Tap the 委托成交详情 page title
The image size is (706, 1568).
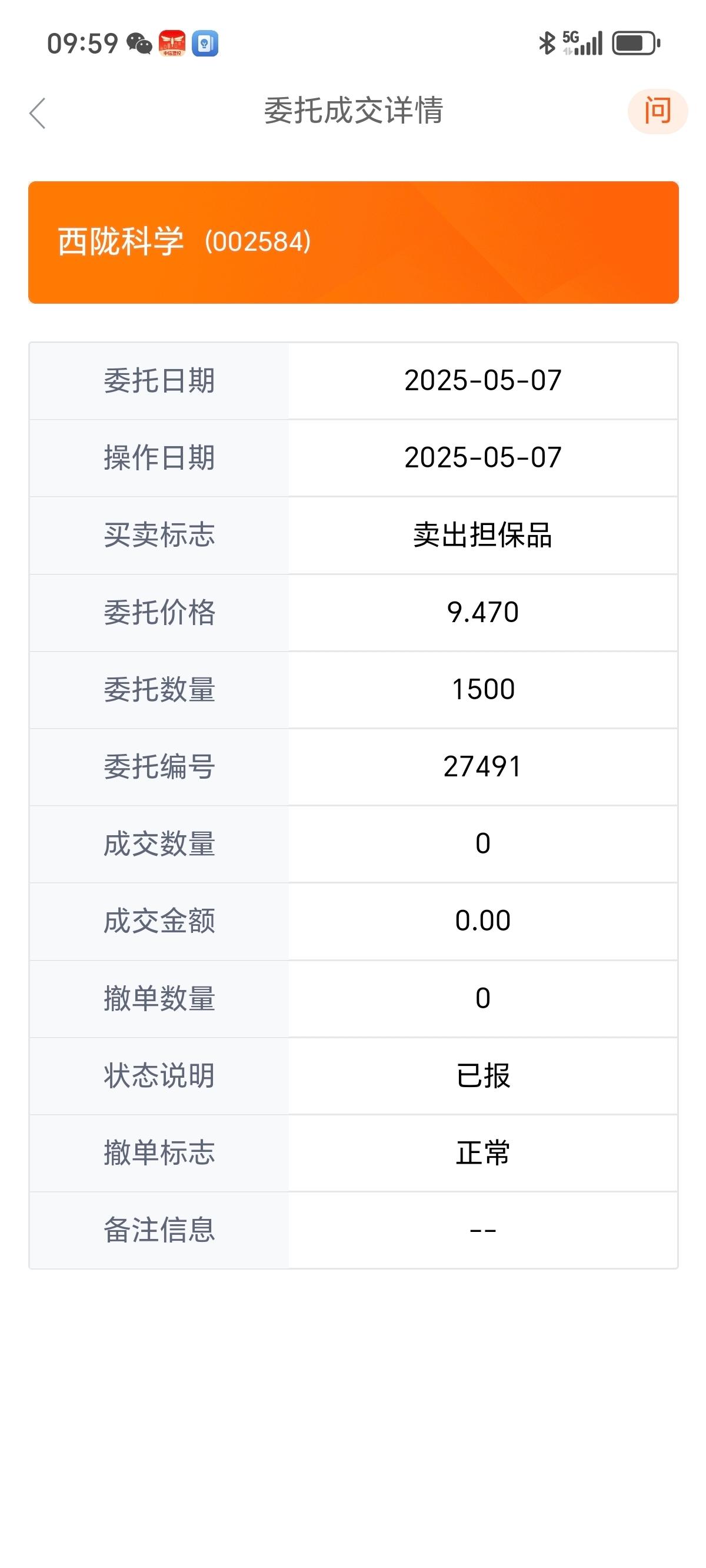353,111
